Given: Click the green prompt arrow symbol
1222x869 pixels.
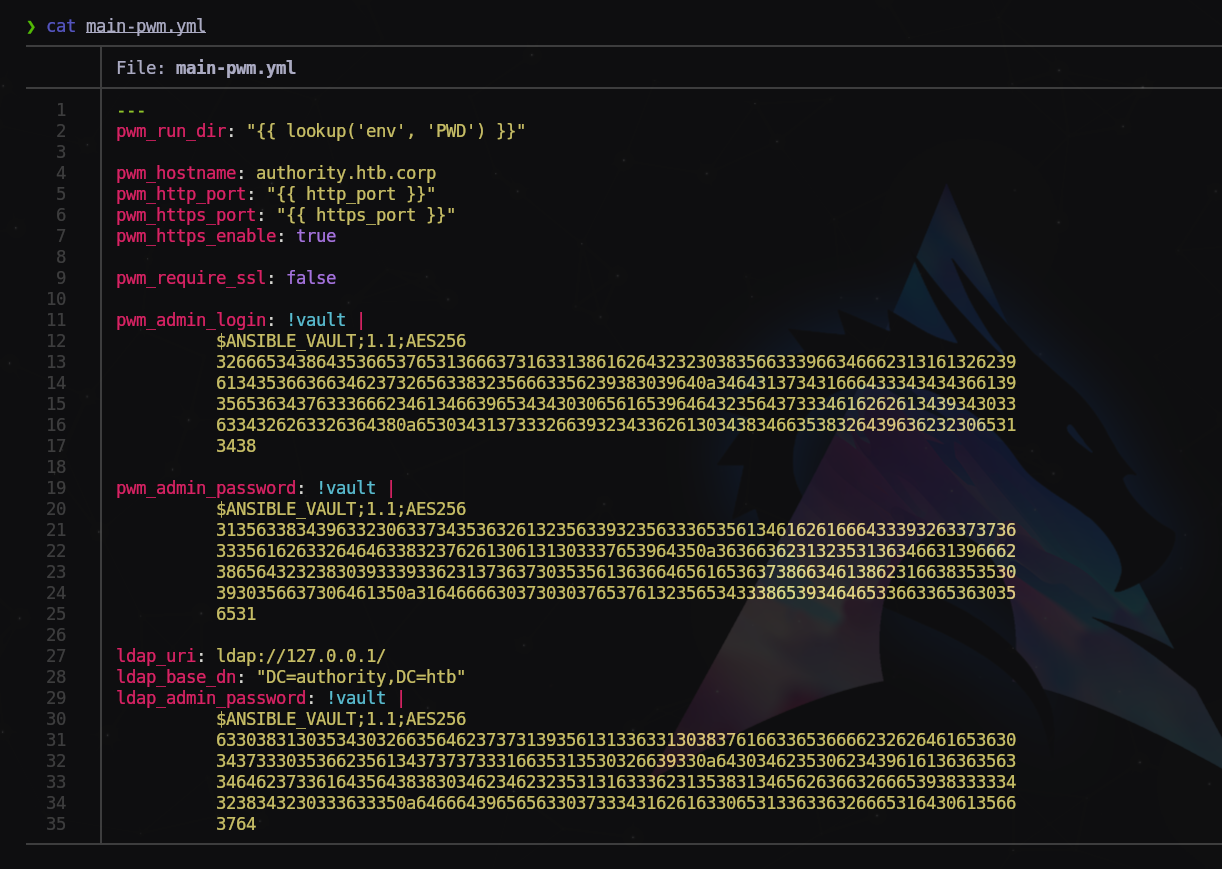Looking at the screenshot, I should (31, 26).
